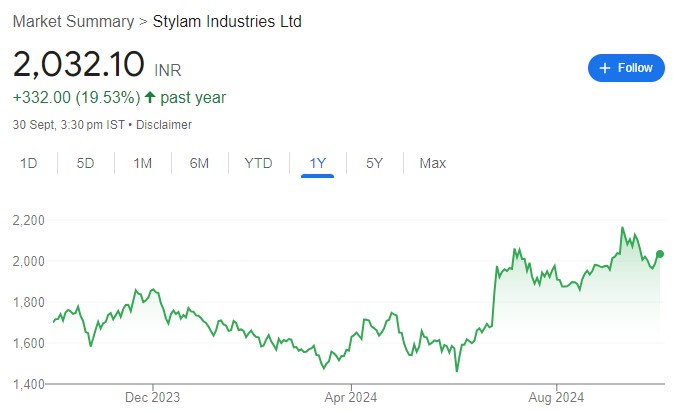Click the Aug 2024 axis label
This screenshot has height=411, width=676.
[556, 397]
